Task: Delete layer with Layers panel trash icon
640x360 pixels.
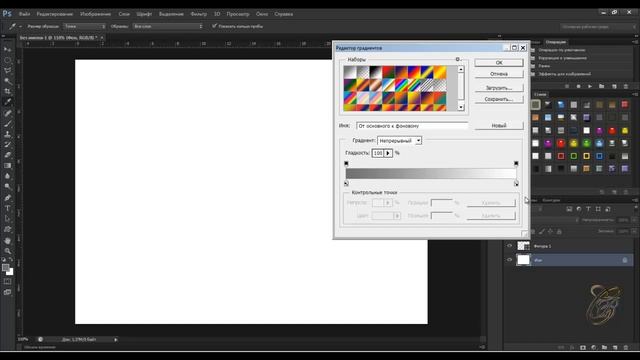Action: [x=626, y=347]
